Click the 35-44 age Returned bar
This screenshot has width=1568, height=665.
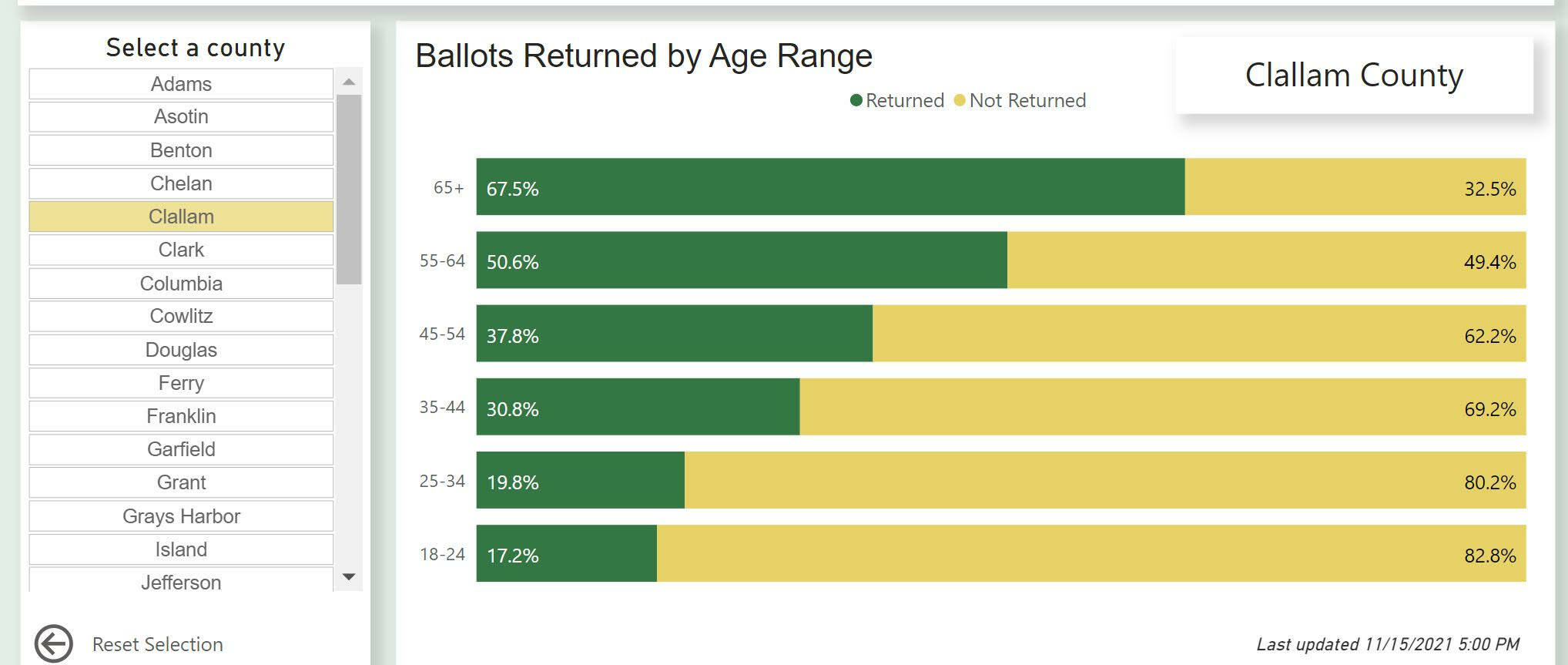(638, 407)
